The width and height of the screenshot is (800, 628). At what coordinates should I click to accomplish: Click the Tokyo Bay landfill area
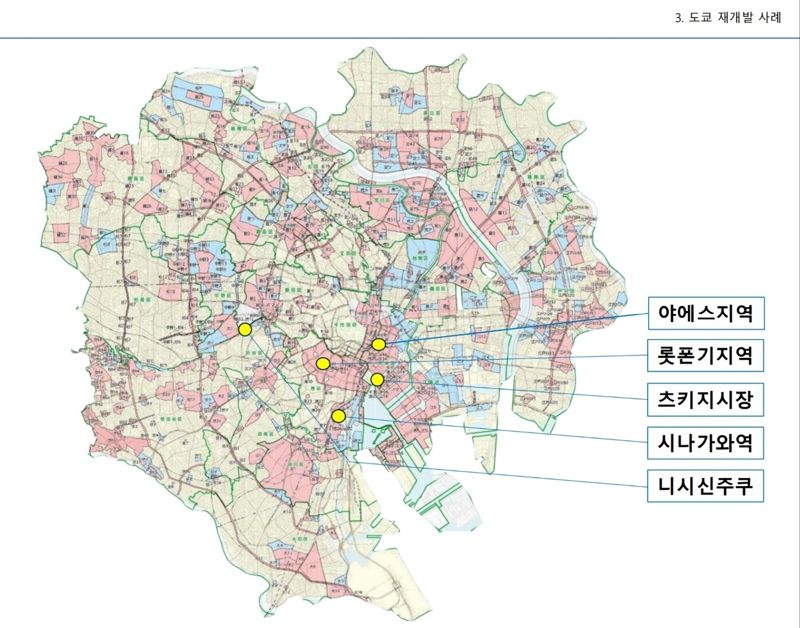pyautogui.click(x=450, y=500)
